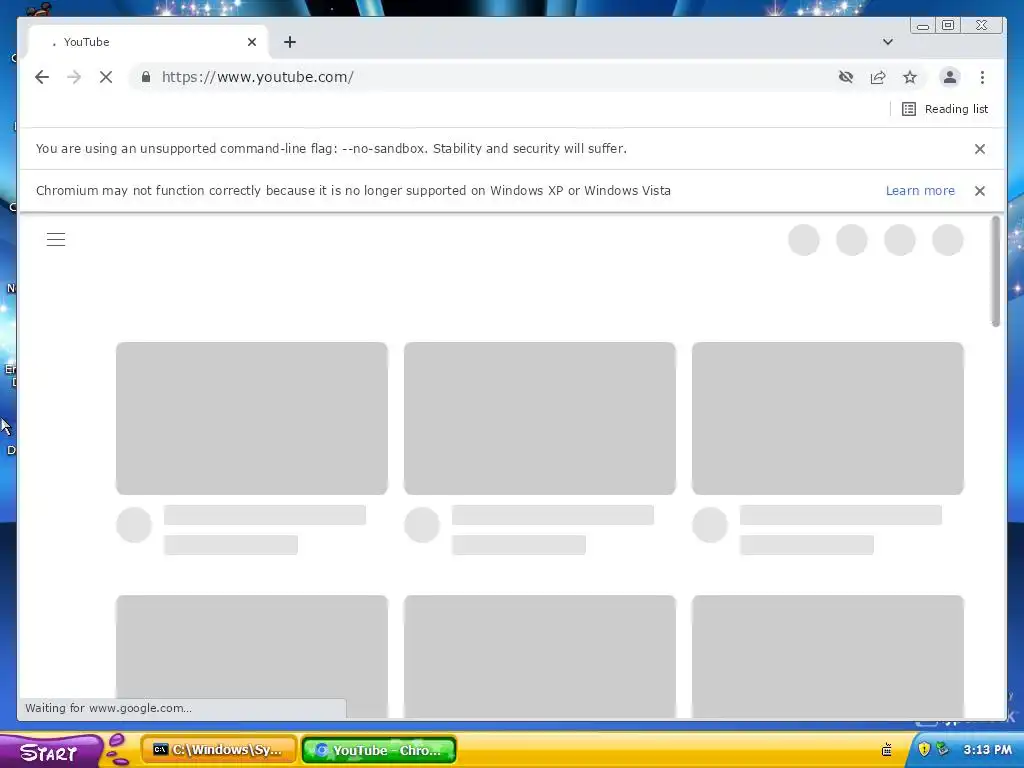The width and height of the screenshot is (1024, 768).
Task: Open the Reading list
Action: click(x=945, y=109)
